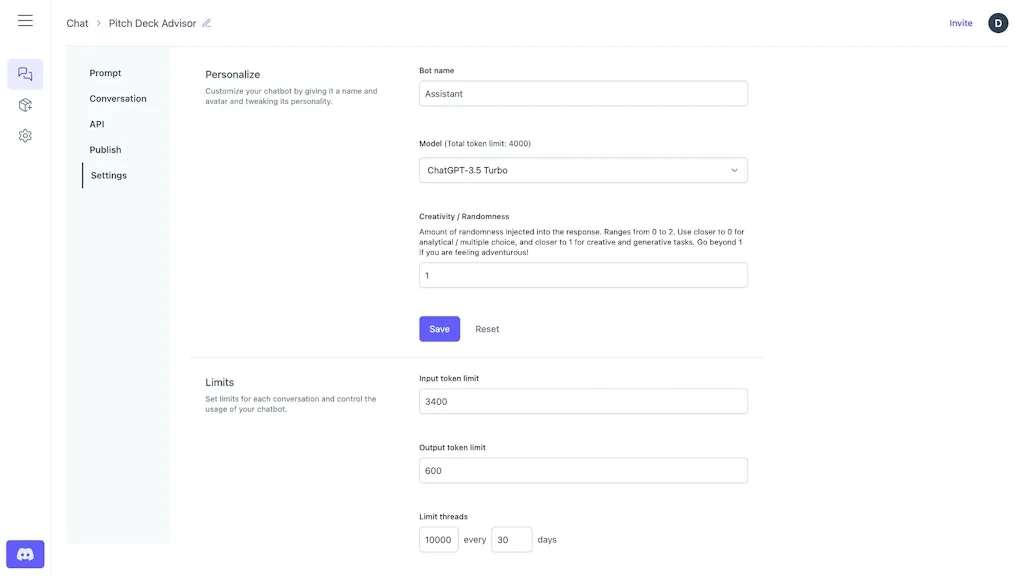The height and width of the screenshot is (576, 1024).
Task: Open the cube add-on sidebar icon
Action: coord(25,105)
